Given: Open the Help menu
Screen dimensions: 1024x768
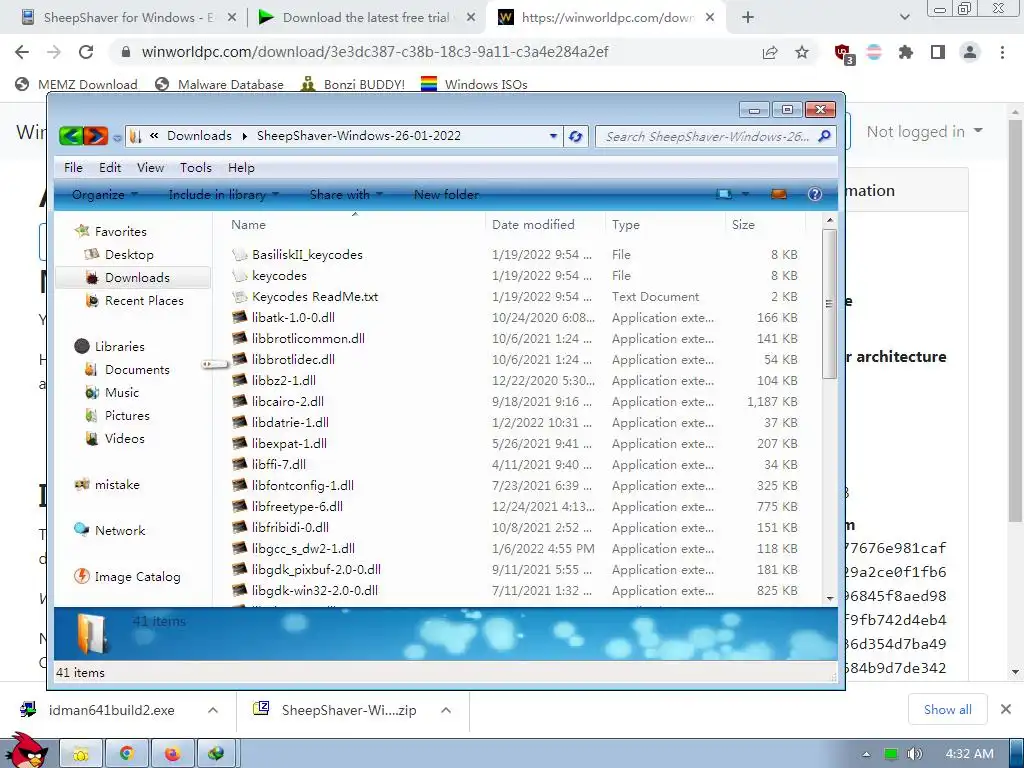Looking at the screenshot, I should click(x=241, y=167).
